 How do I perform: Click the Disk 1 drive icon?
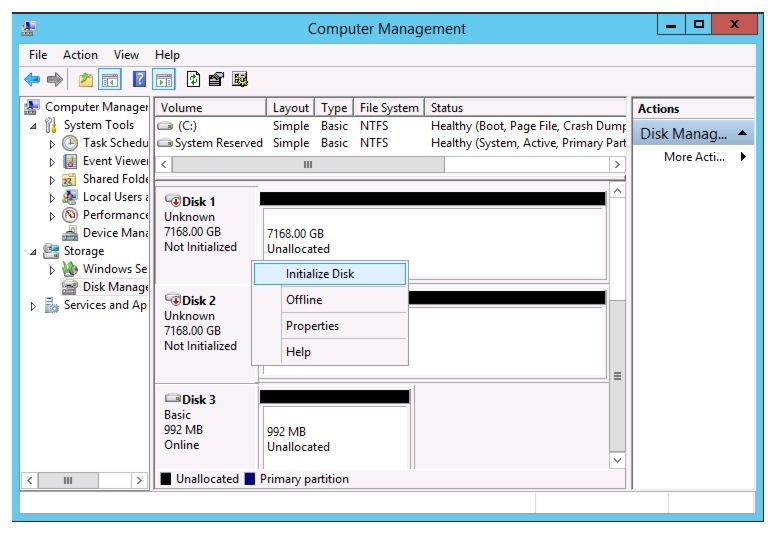pos(173,201)
